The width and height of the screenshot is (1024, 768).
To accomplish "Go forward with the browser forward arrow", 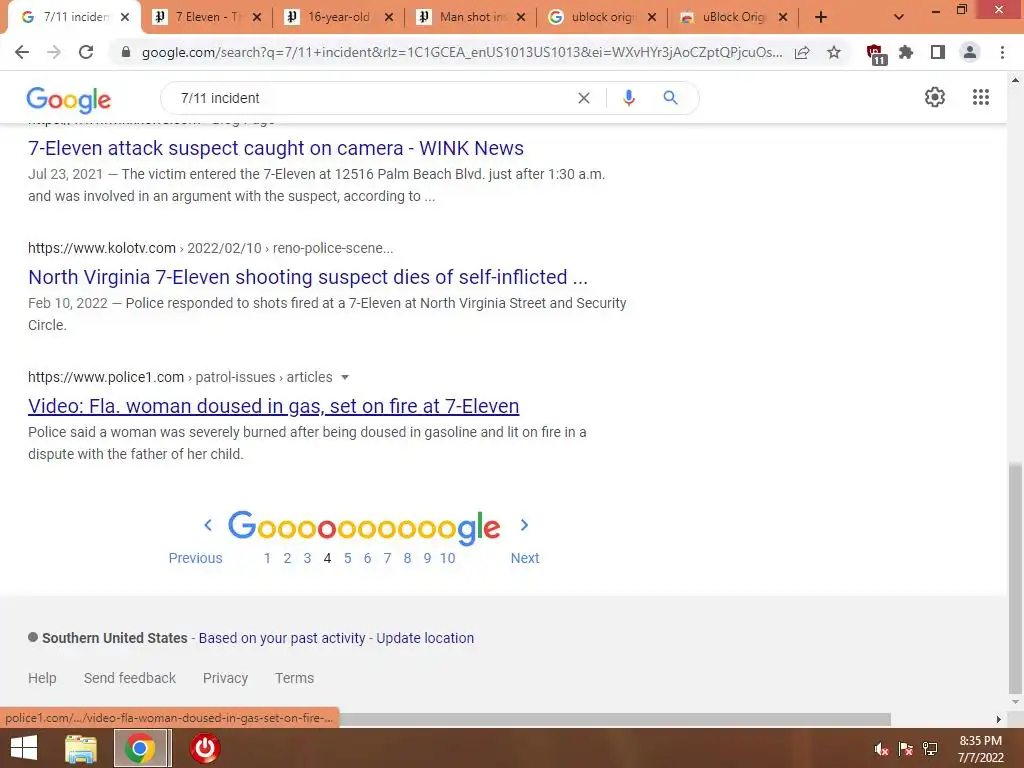I will [54, 52].
